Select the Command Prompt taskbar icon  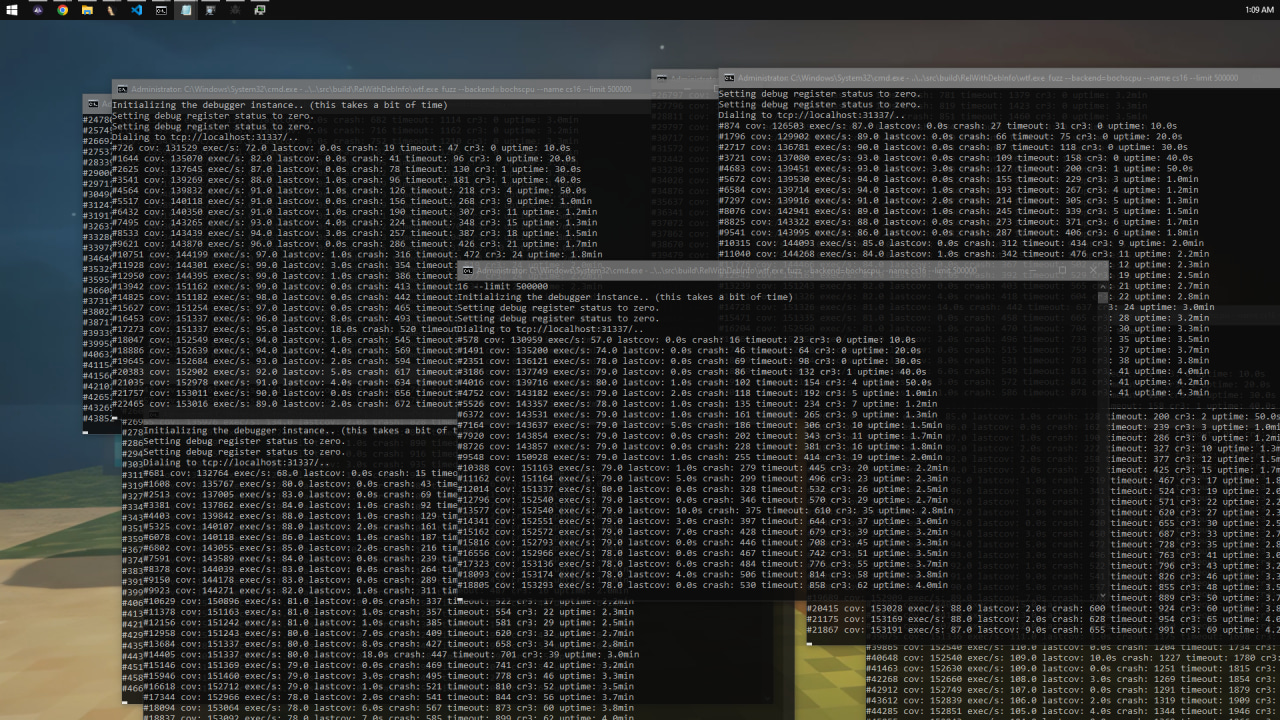[x=161, y=10]
